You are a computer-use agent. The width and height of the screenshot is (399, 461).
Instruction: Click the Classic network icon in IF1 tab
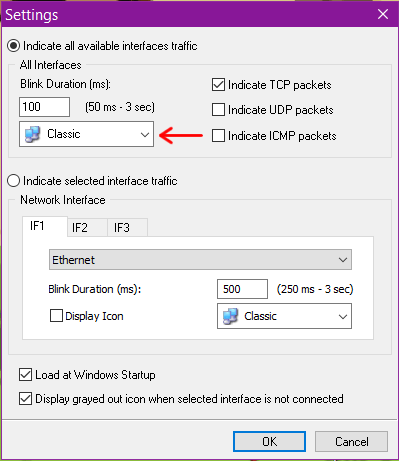pos(230,316)
